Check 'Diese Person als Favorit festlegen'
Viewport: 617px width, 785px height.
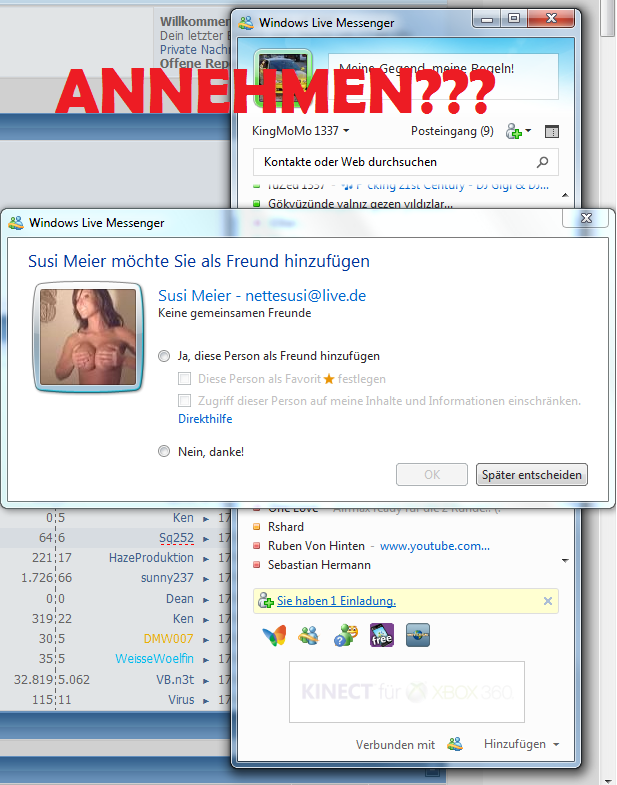[x=184, y=378]
